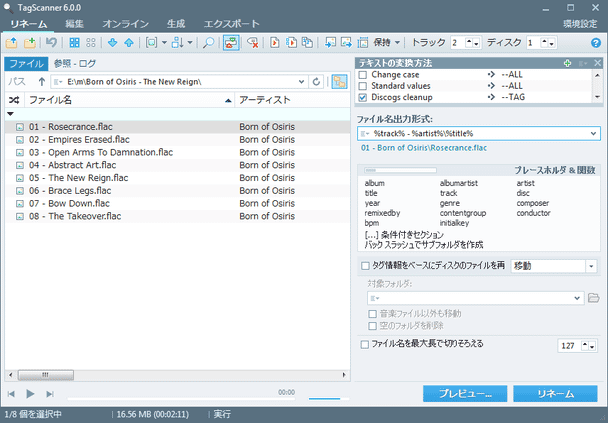Click the play button in player
The image size is (608, 423).
pyautogui.click(x=30, y=394)
